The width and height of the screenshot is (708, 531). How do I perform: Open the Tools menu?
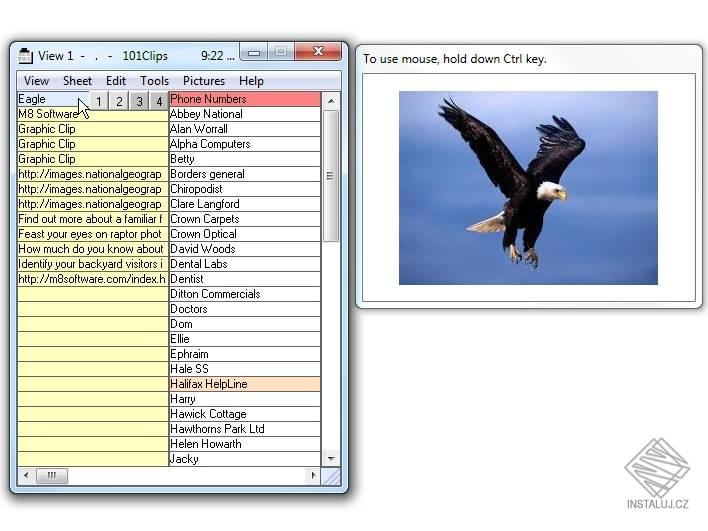[x=154, y=81]
